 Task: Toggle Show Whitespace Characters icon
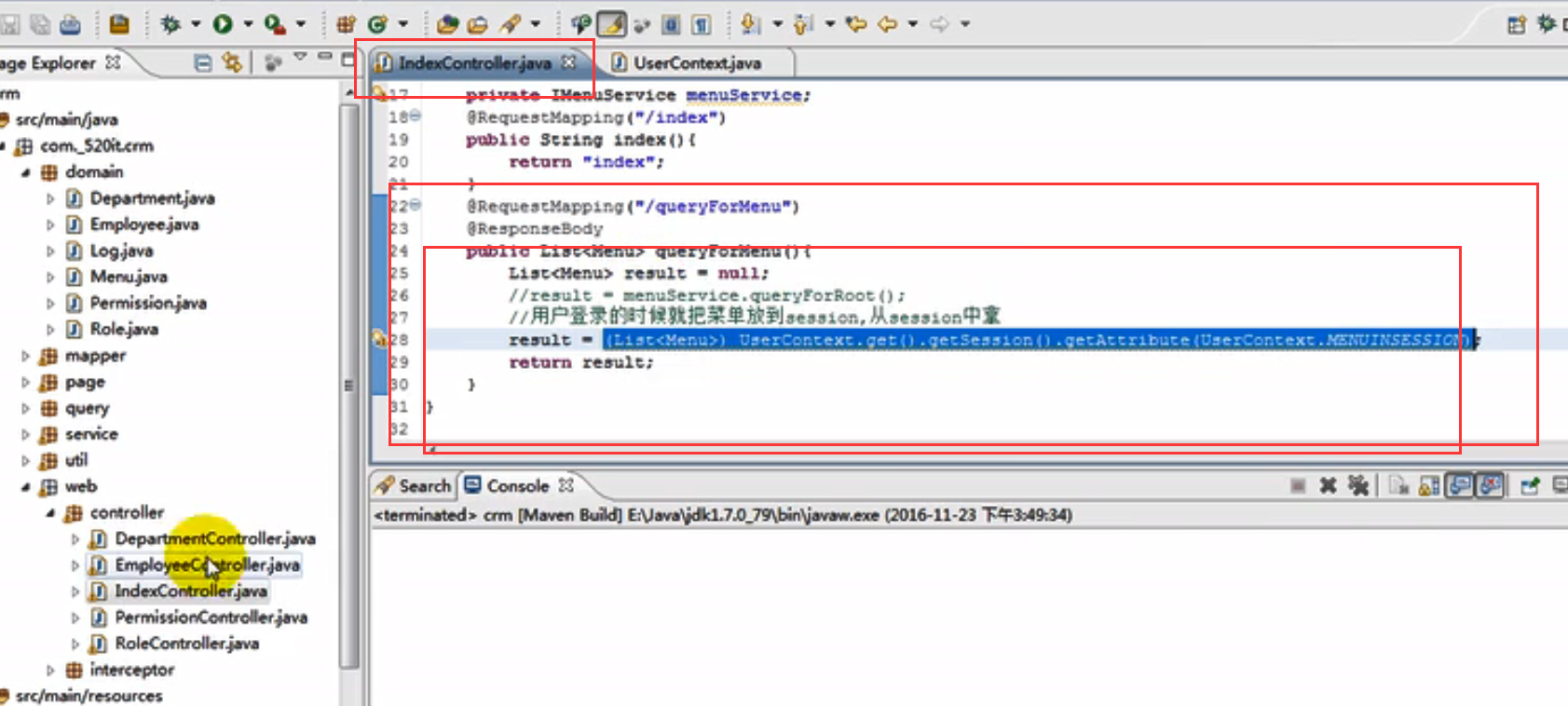tap(702, 24)
